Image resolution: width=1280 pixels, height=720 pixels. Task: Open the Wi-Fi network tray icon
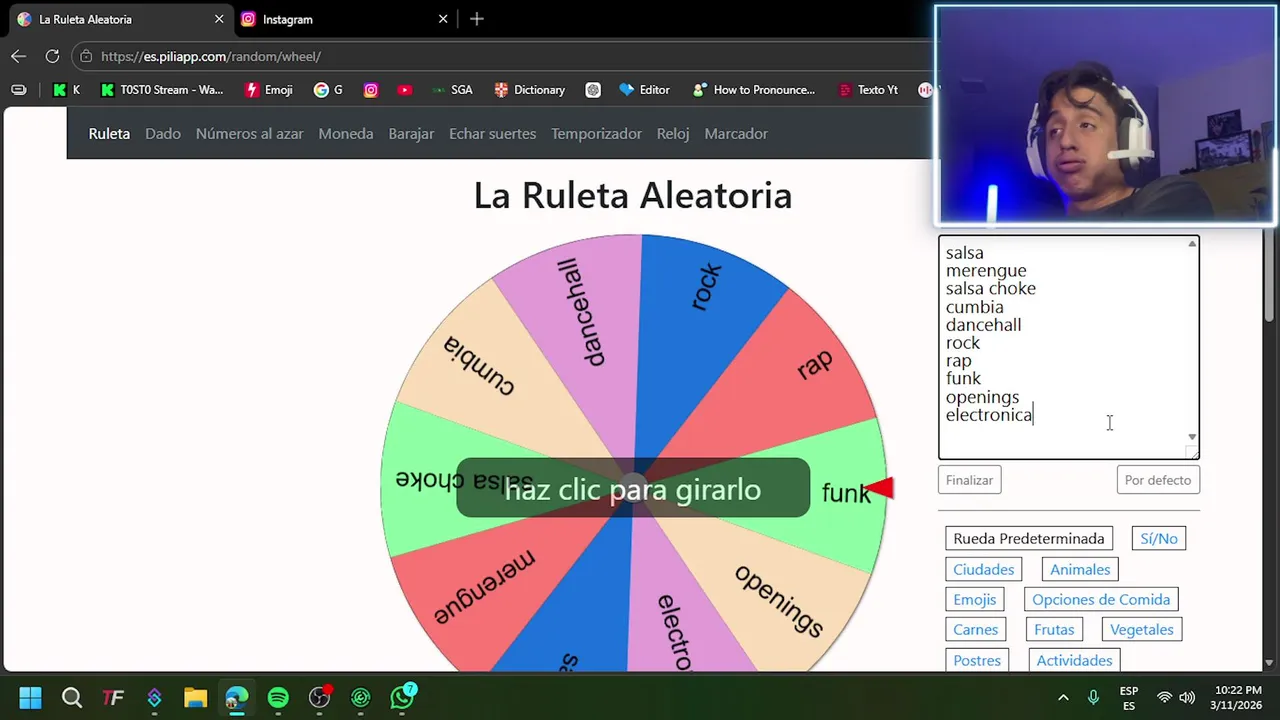coord(1164,697)
